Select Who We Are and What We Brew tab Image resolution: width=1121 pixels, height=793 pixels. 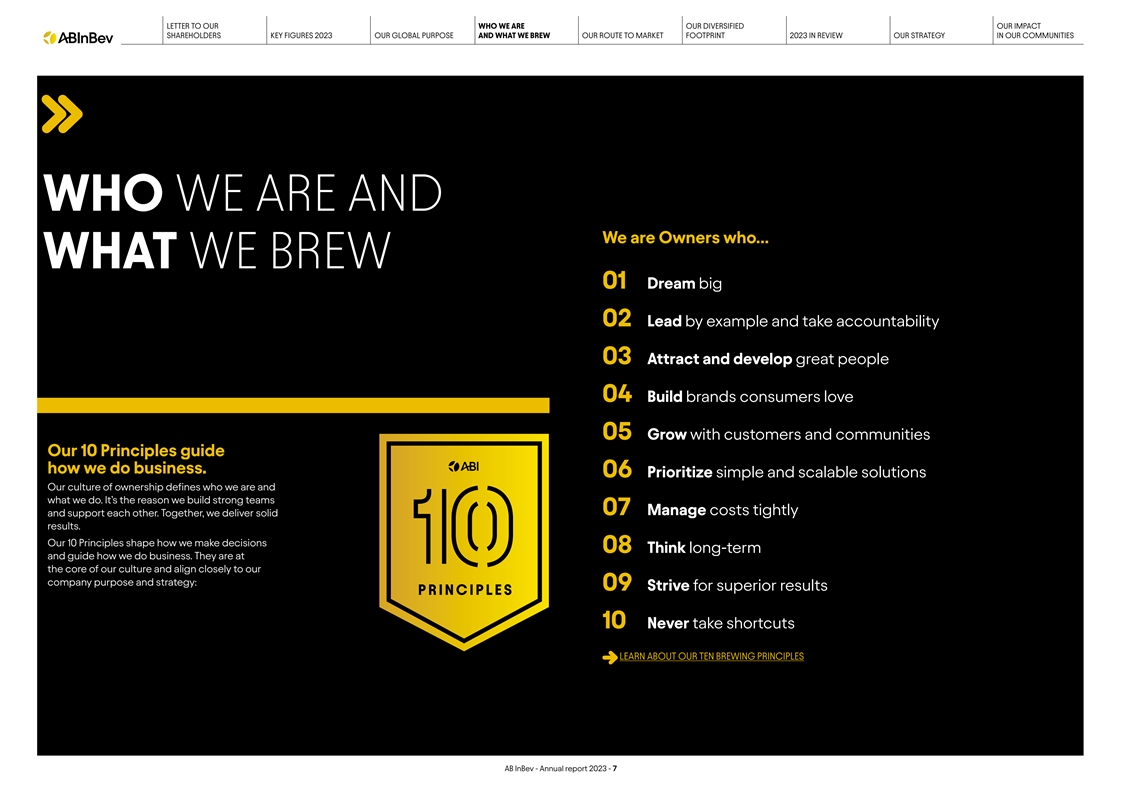pos(514,31)
